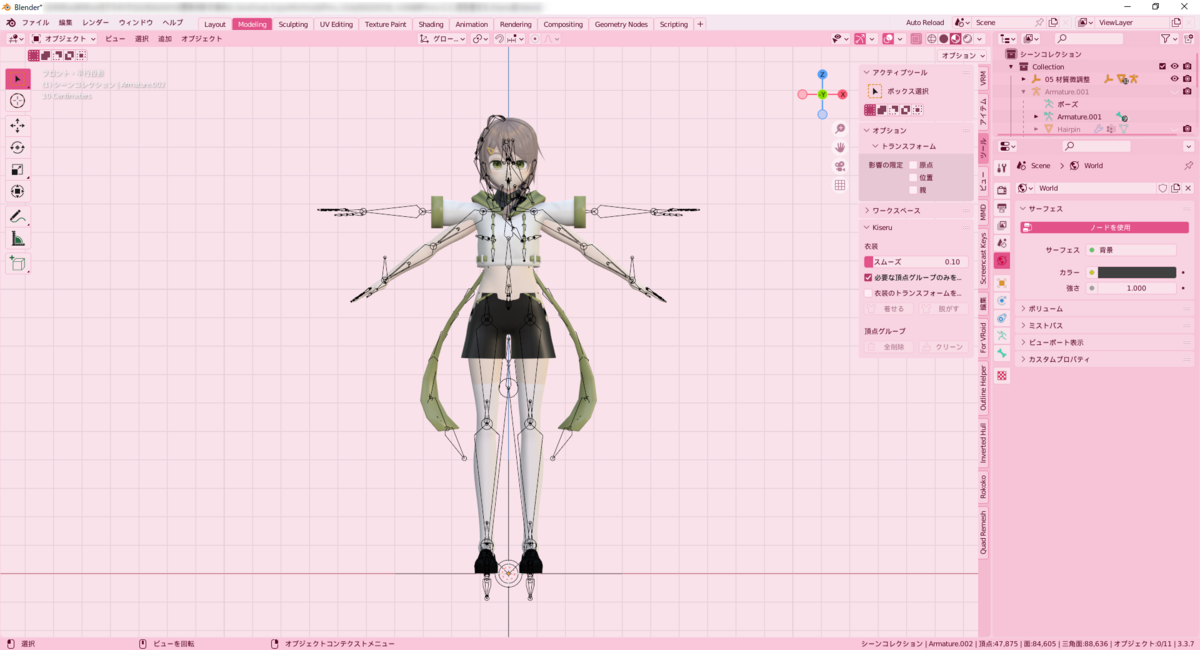The height and width of the screenshot is (650, 1200).
Task: Open the Tool properties wrench tab
Action: (1002, 169)
